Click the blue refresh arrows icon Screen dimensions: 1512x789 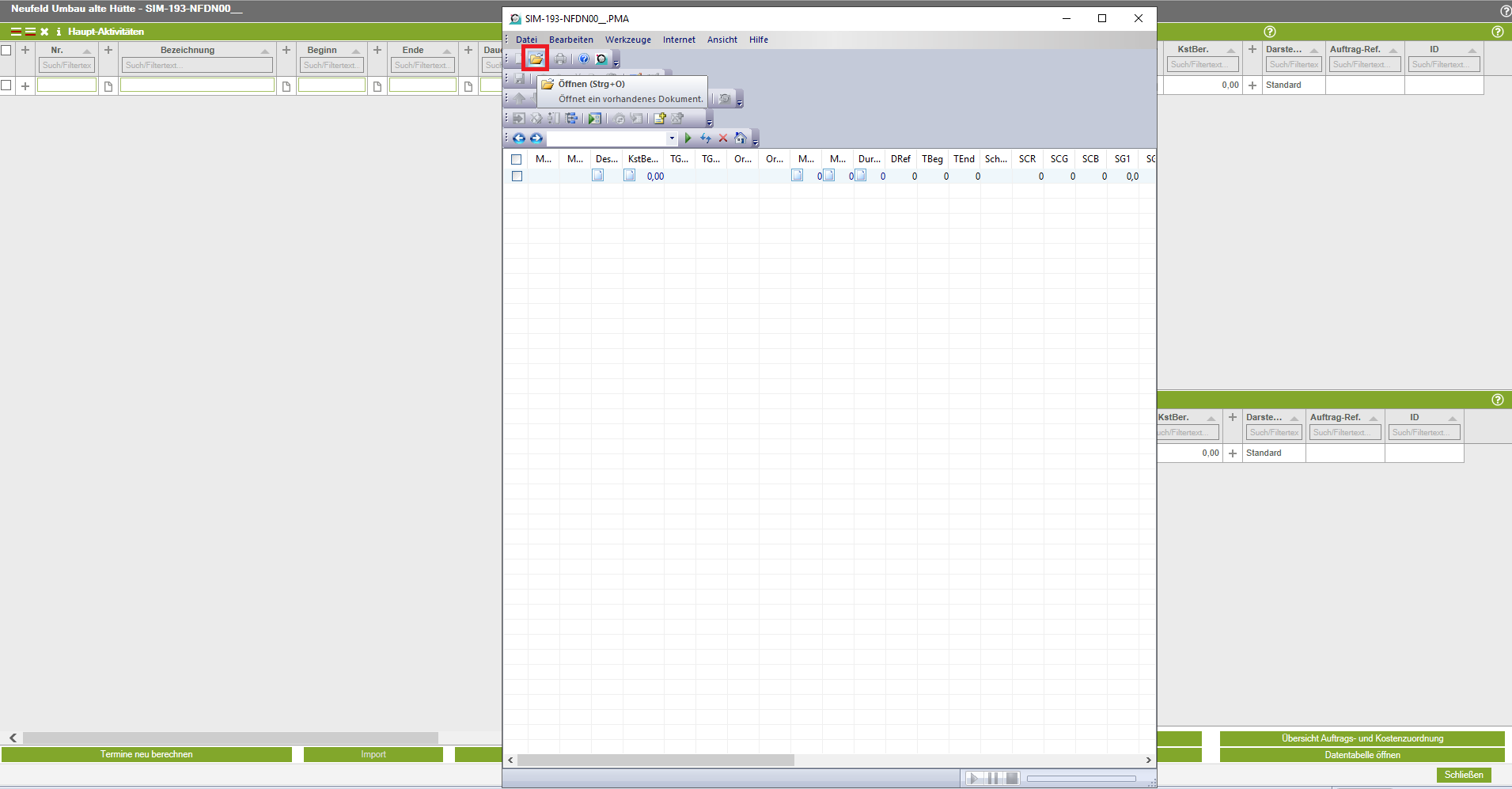705,138
